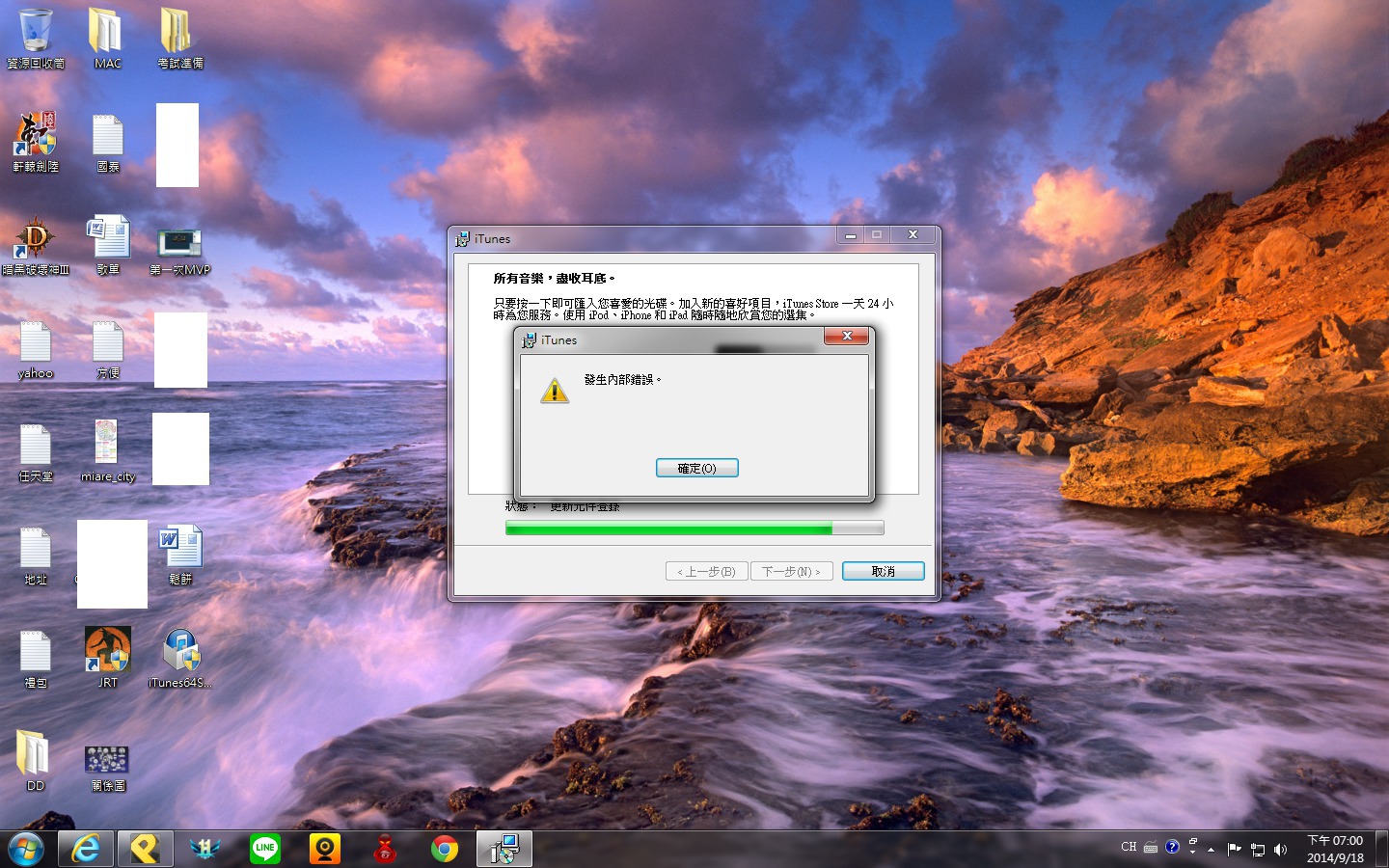The height and width of the screenshot is (868, 1389).
Task: Select the 歌單 Word document icon
Action: [x=107, y=245]
